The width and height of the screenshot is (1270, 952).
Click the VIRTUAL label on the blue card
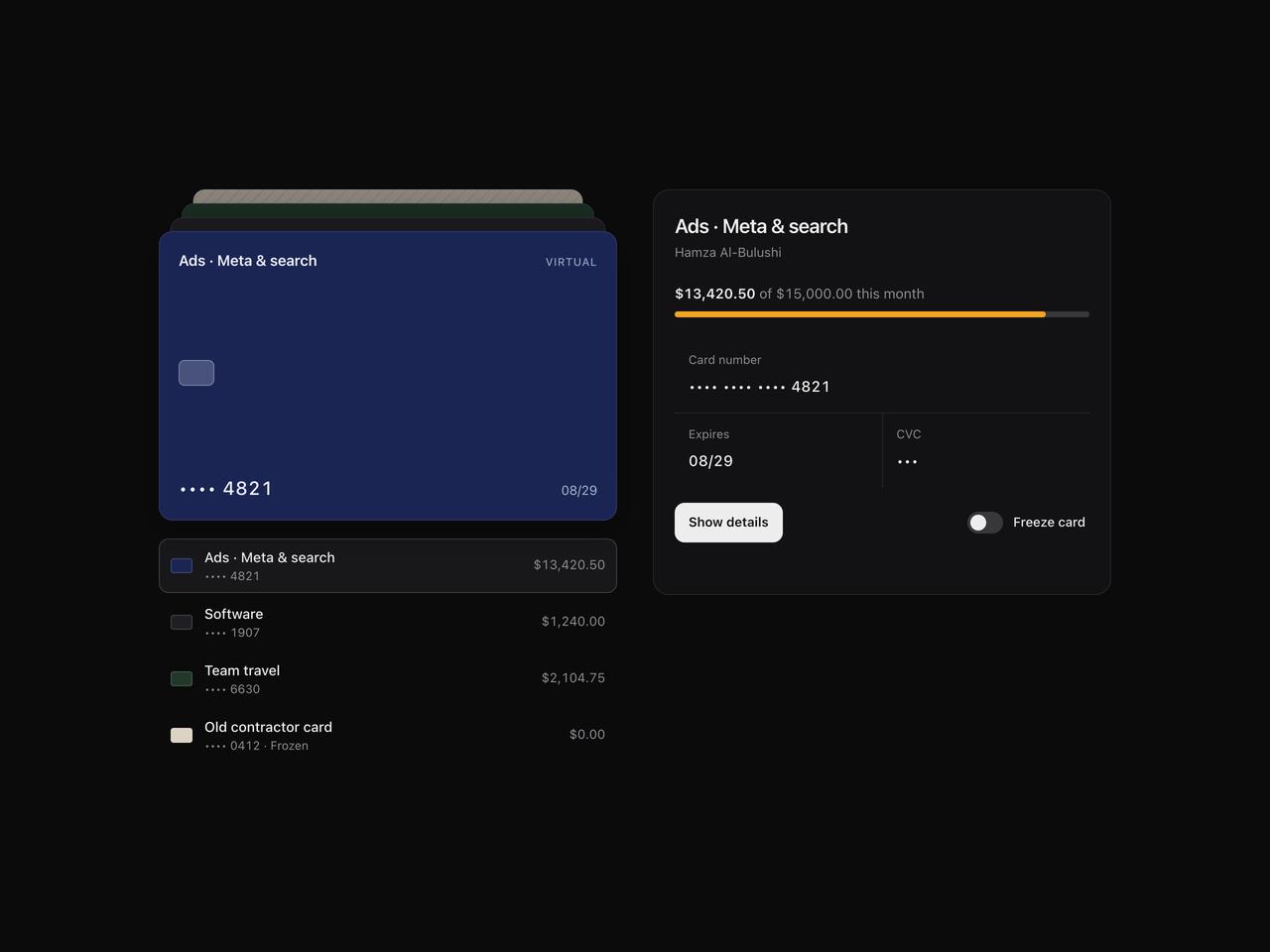point(571,262)
